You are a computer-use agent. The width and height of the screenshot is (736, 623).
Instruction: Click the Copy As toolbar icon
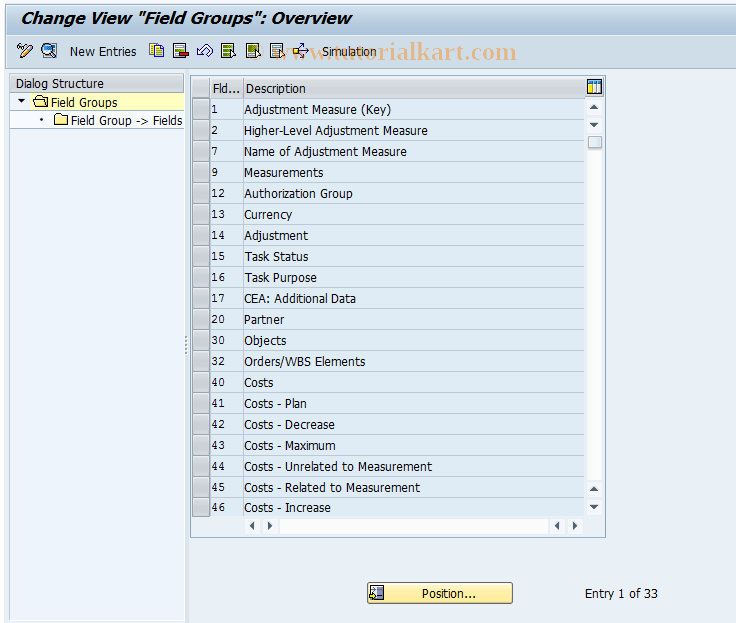(156, 50)
